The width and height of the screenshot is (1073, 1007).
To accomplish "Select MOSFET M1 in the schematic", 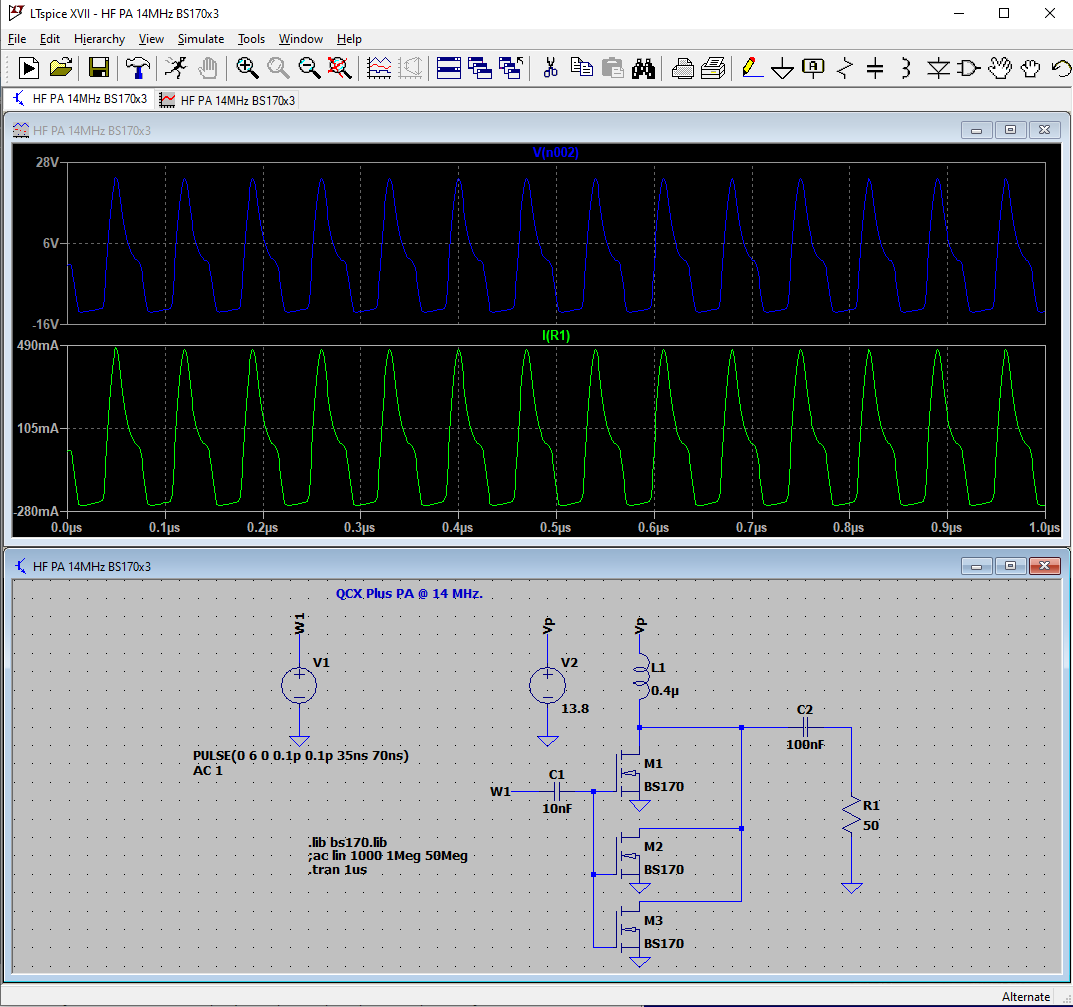I will click(630, 774).
